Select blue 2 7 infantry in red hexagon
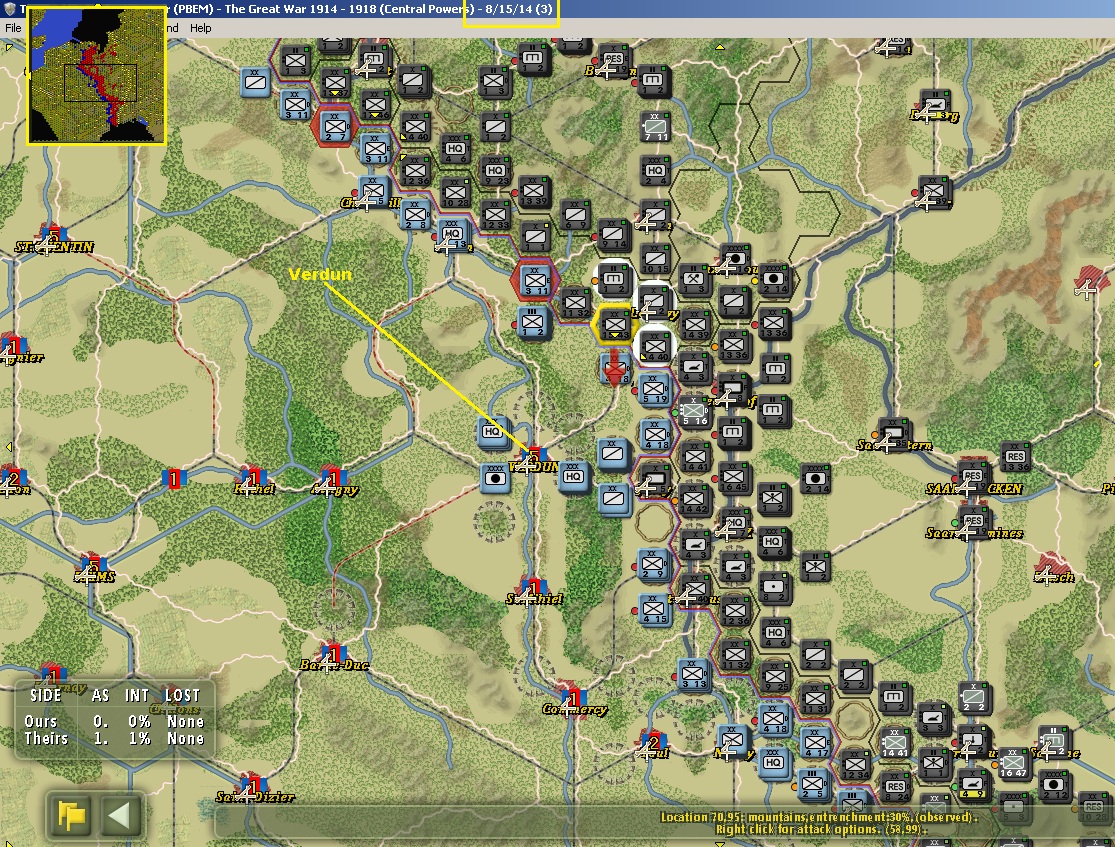The image size is (1115, 847). coord(335,126)
